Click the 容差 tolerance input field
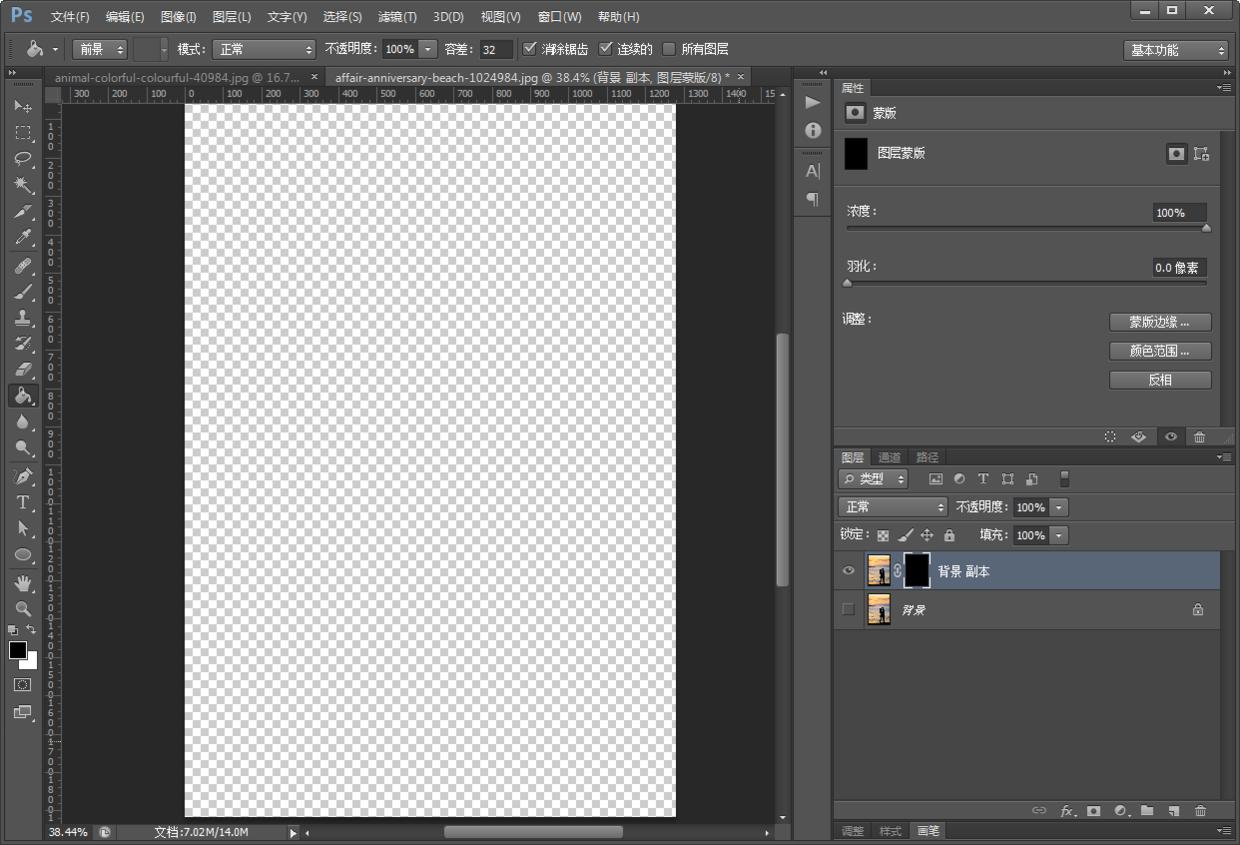 495,50
